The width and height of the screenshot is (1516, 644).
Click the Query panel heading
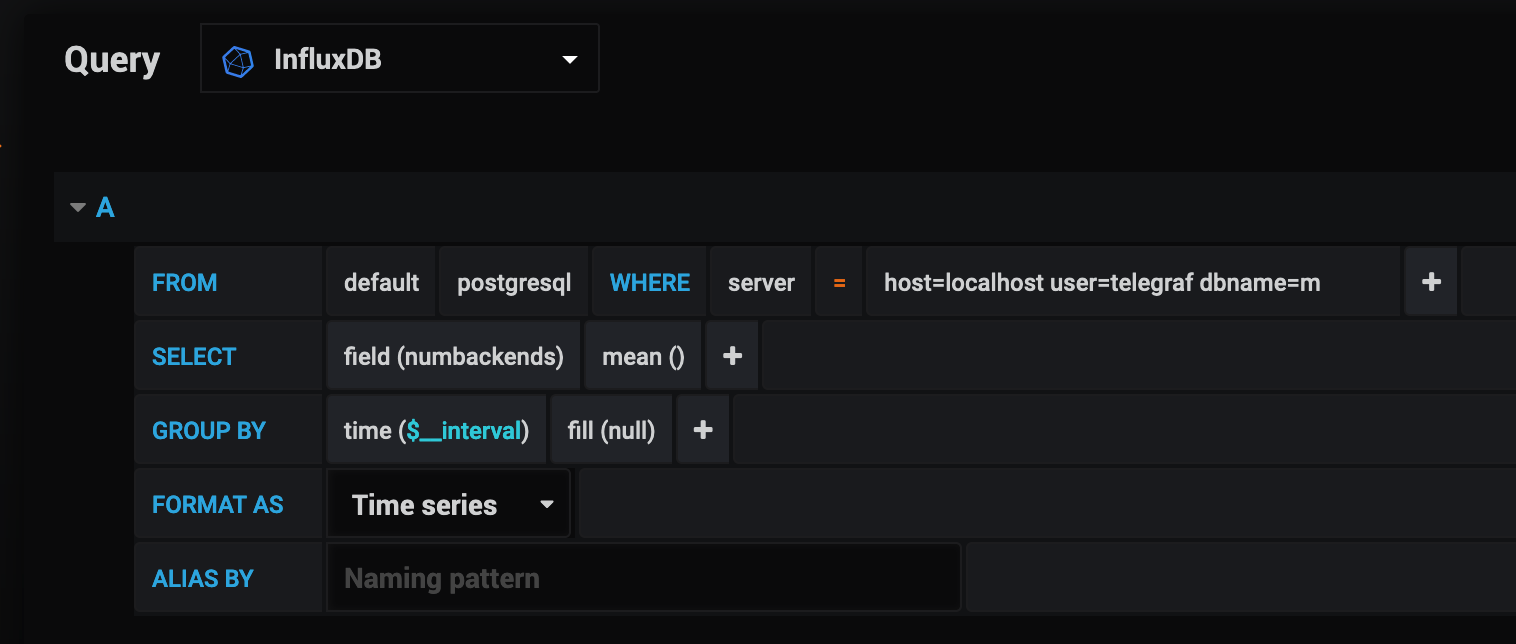point(112,60)
